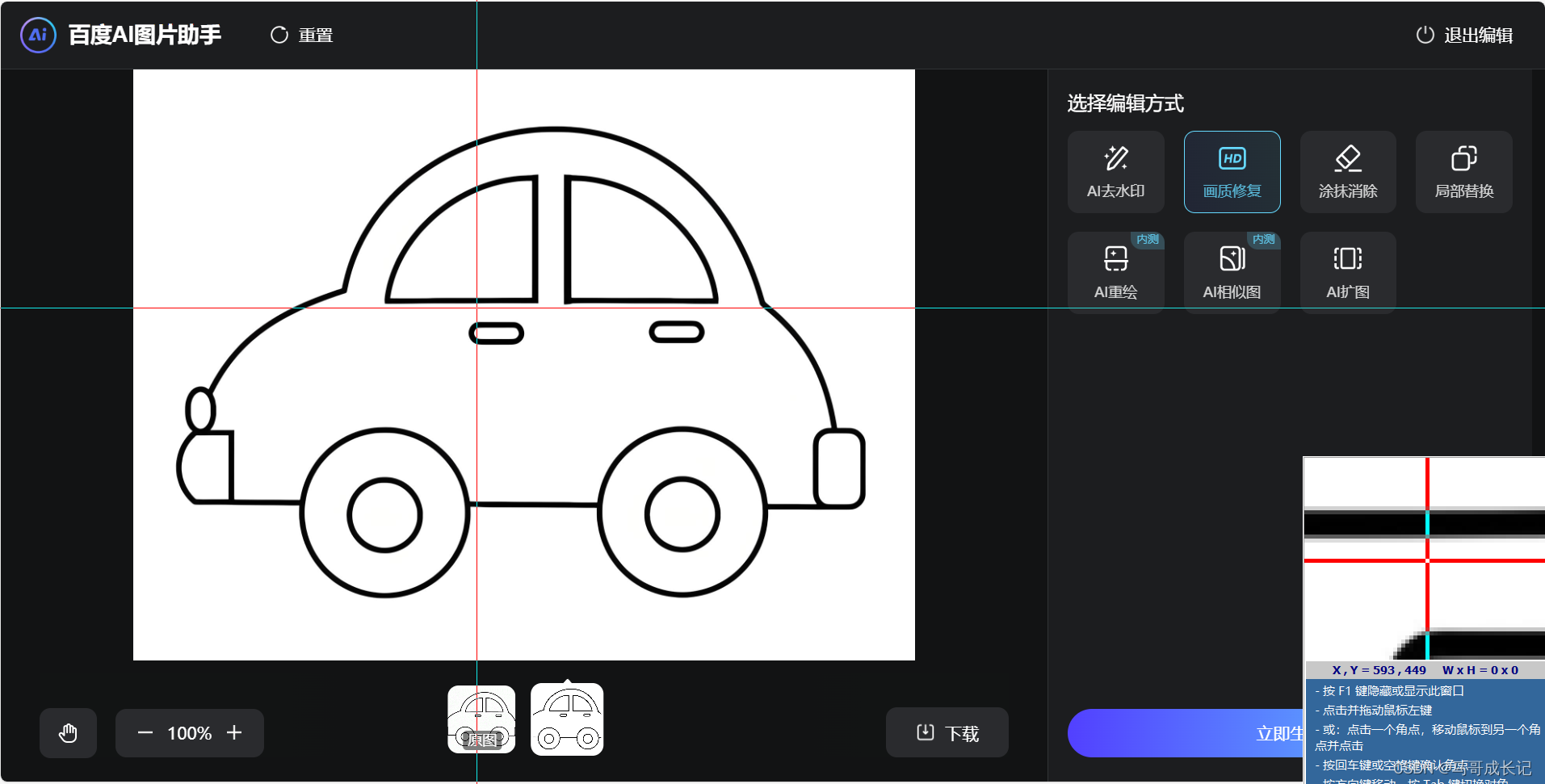Select the 原图 original image thumbnail

pyautogui.click(x=481, y=719)
